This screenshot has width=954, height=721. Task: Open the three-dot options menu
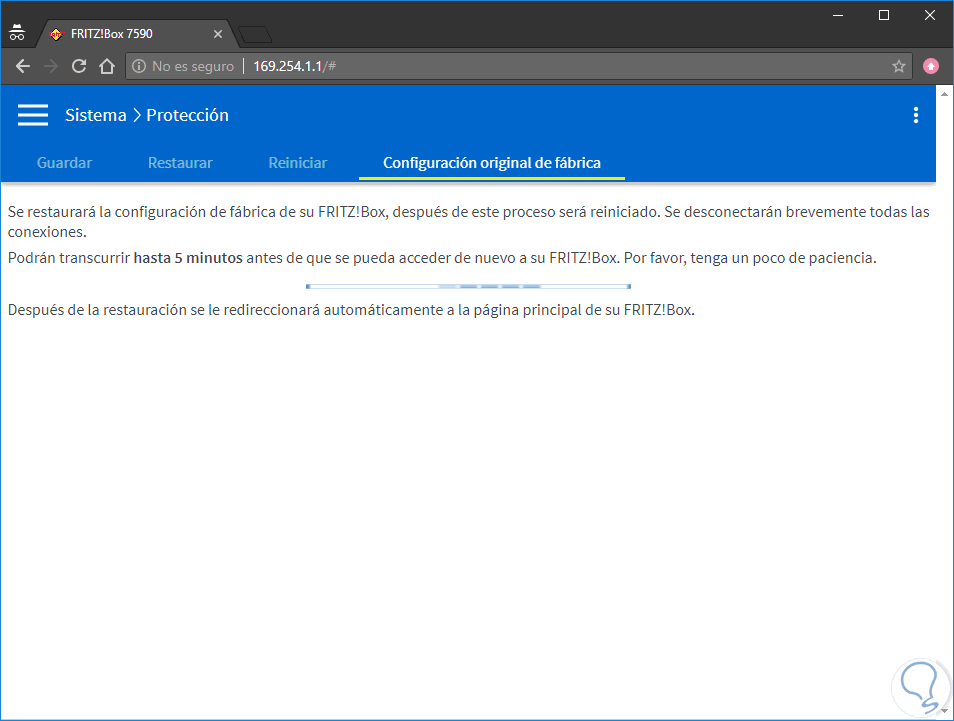pyautogui.click(x=916, y=115)
